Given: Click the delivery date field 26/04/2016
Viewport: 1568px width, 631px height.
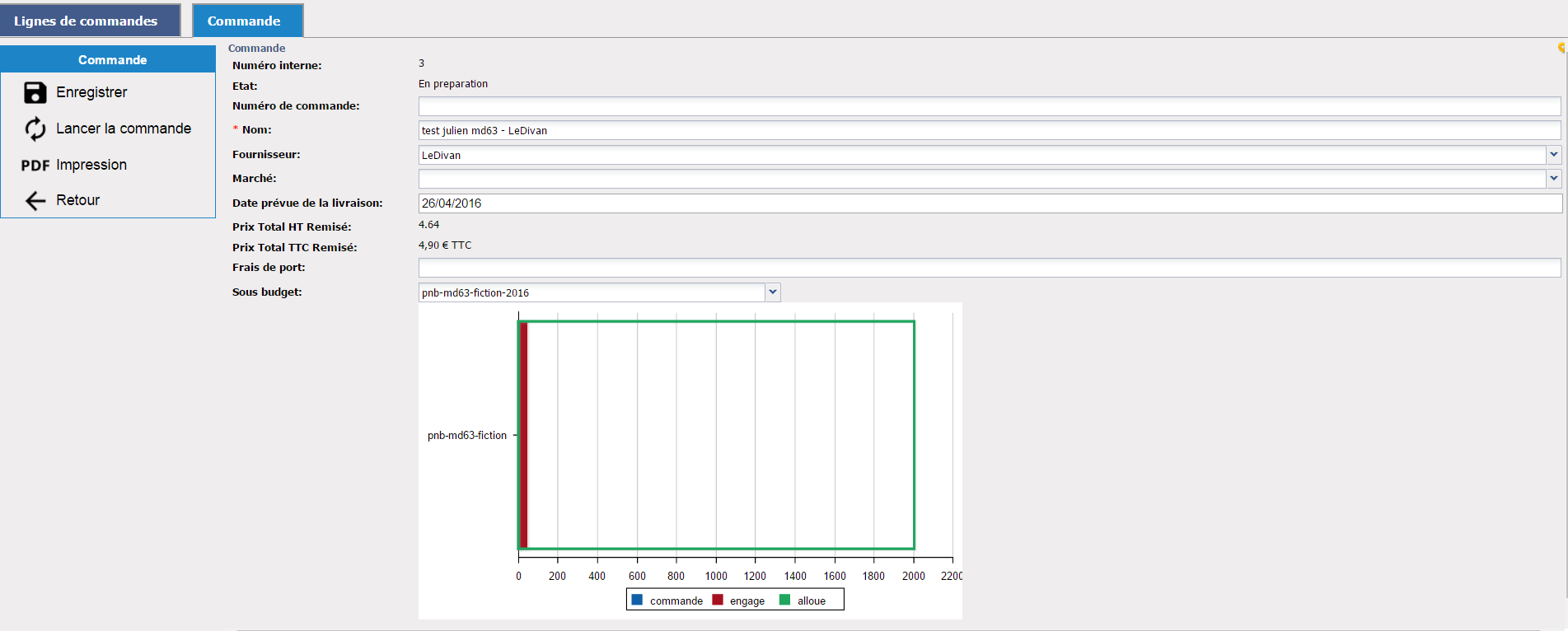Looking at the screenshot, I should [x=990, y=203].
